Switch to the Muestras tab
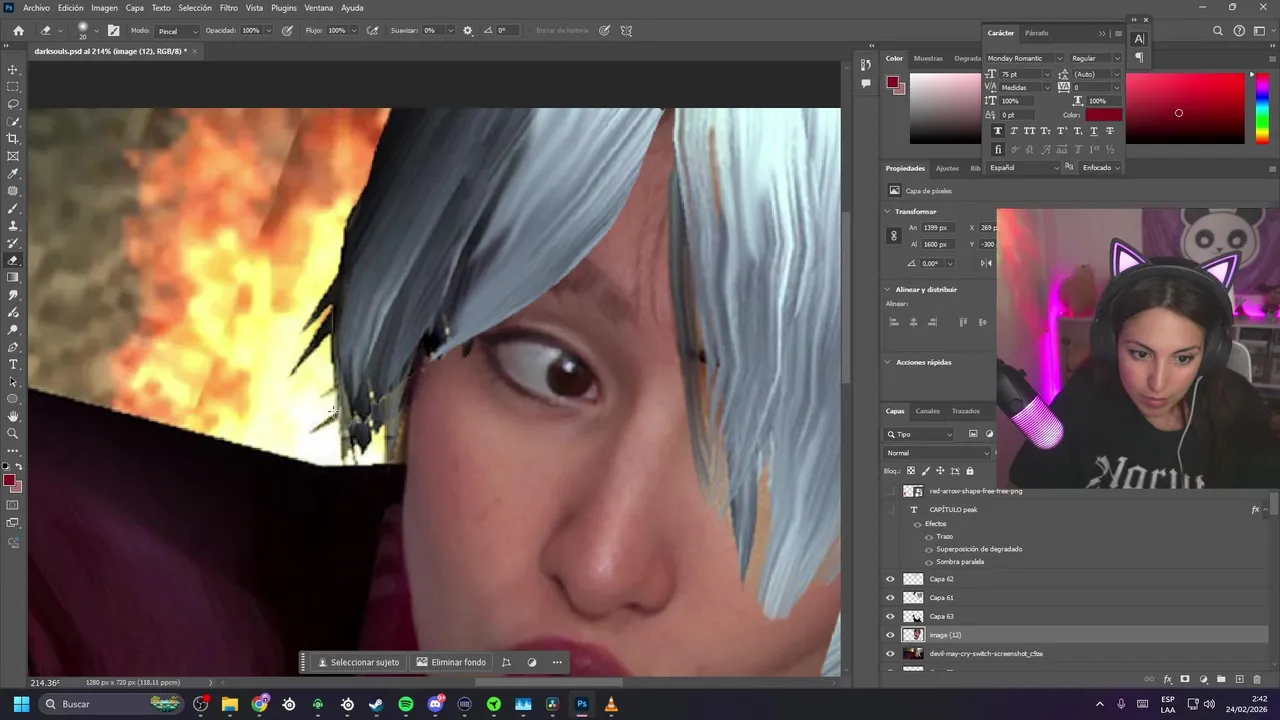Viewport: 1280px width, 720px height. (928, 58)
